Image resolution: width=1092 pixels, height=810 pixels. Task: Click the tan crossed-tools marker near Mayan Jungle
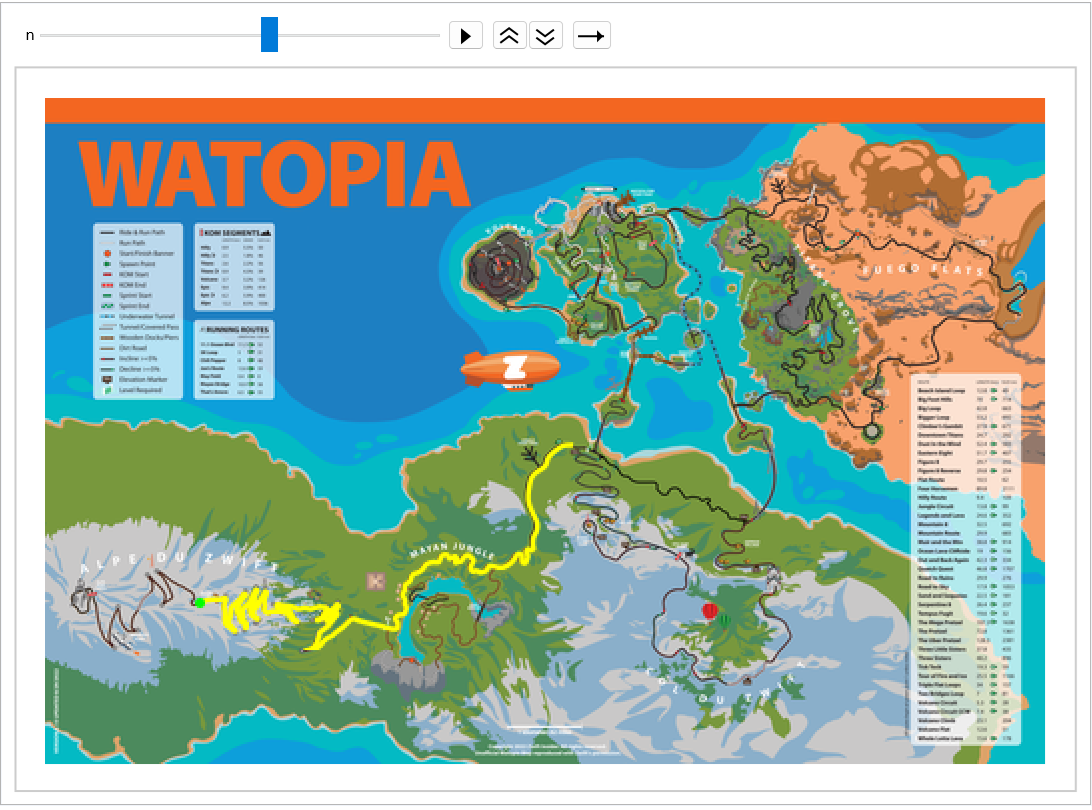[376, 580]
